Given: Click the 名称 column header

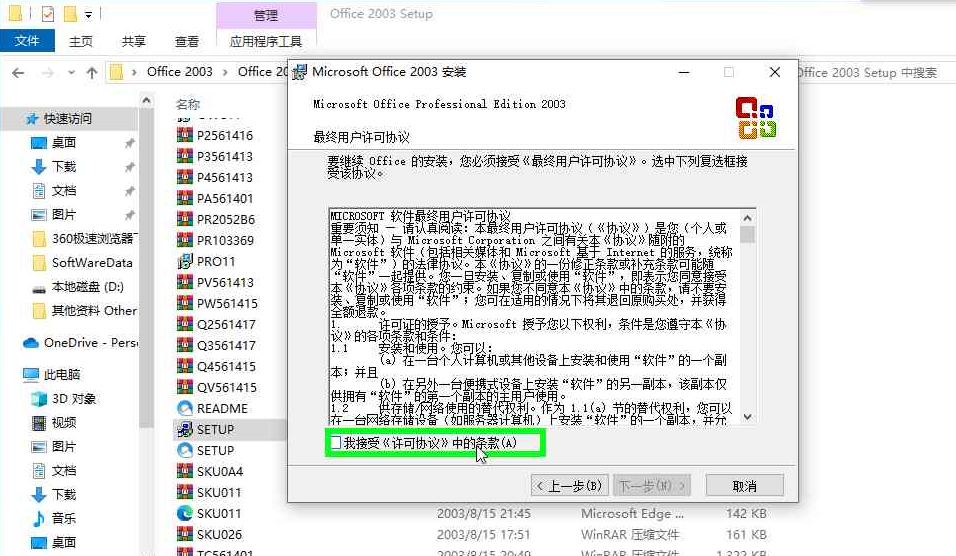Looking at the screenshot, I should point(188,104).
